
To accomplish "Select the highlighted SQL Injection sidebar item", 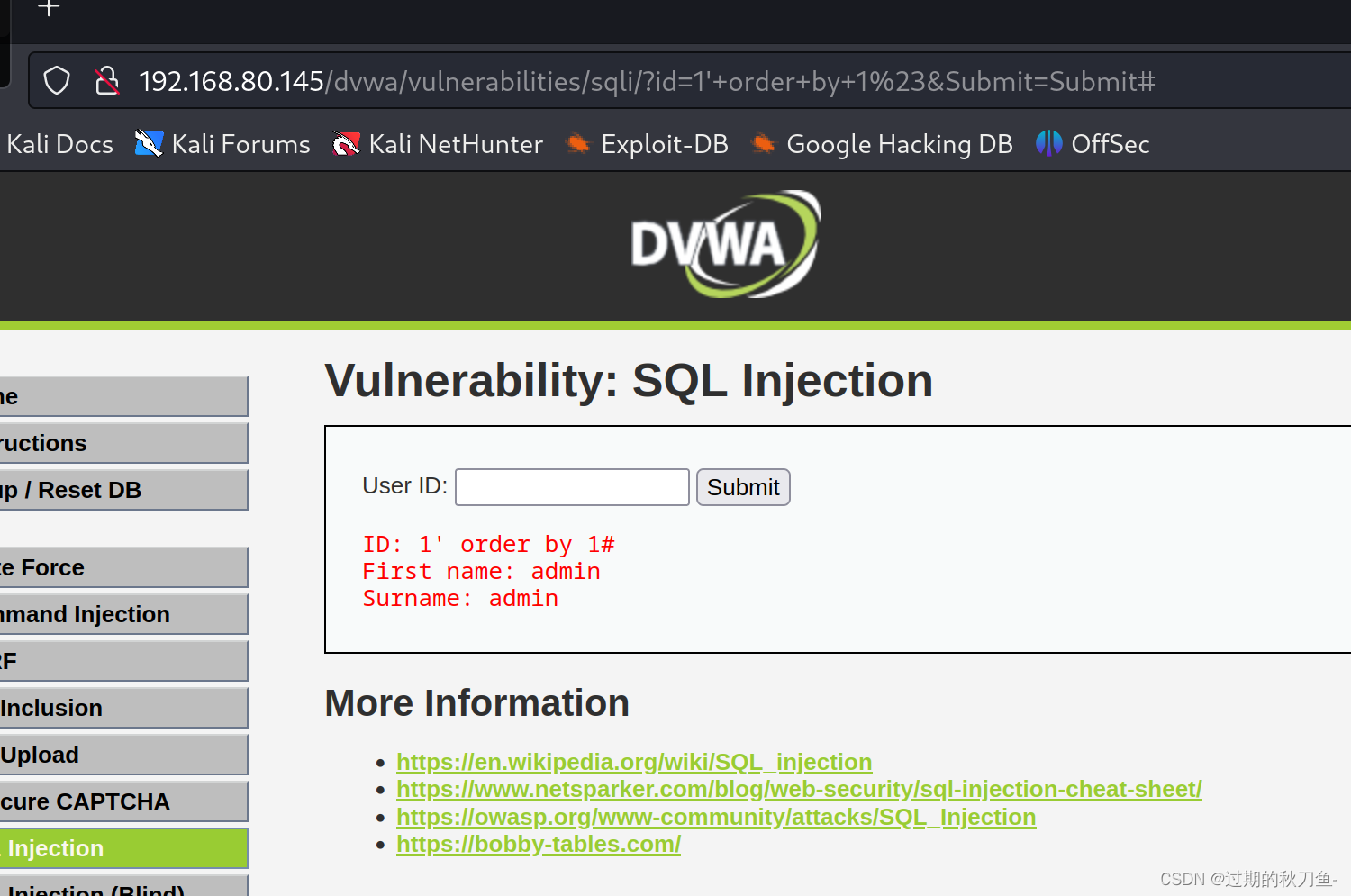I will point(123,848).
